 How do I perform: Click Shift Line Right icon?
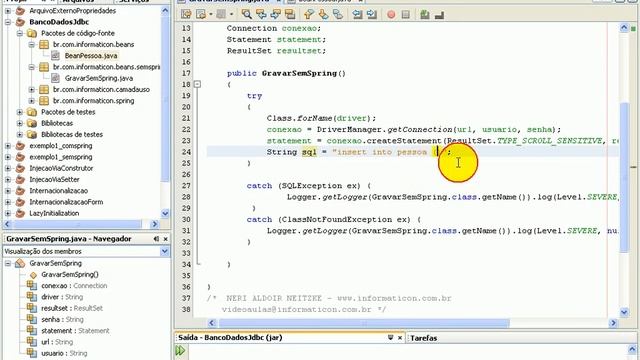coord(371,14)
